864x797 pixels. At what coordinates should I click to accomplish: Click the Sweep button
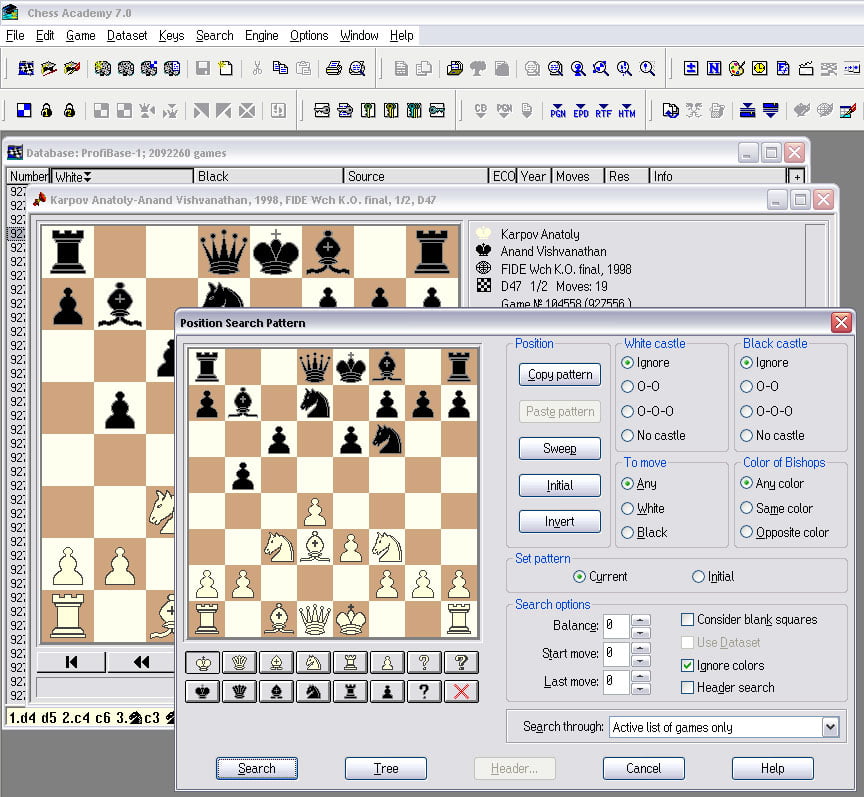pyautogui.click(x=559, y=448)
